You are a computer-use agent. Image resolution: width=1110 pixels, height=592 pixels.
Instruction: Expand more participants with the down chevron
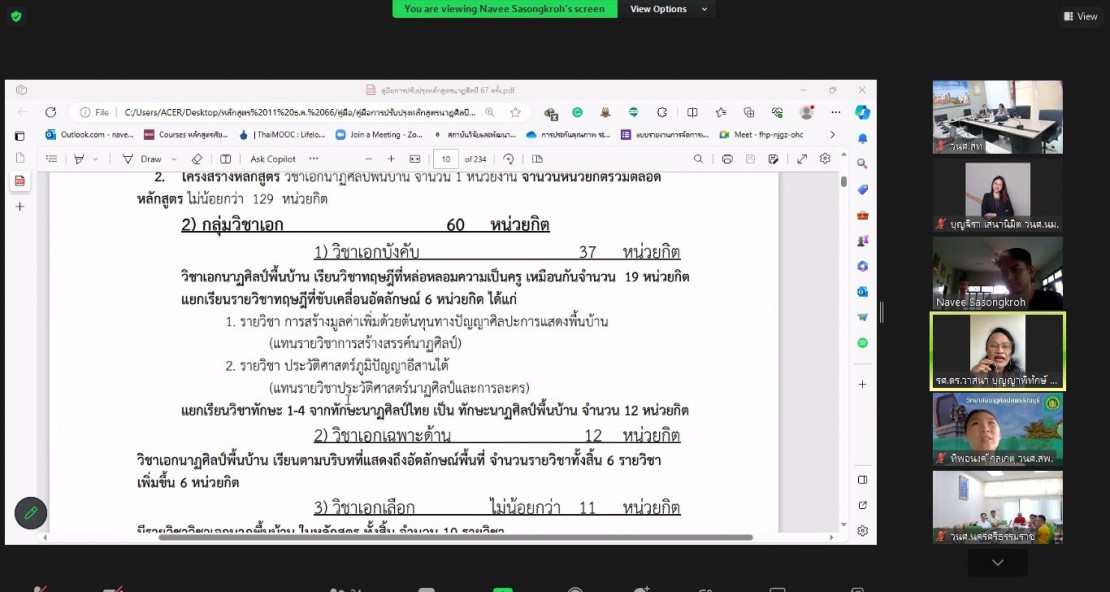point(997,563)
